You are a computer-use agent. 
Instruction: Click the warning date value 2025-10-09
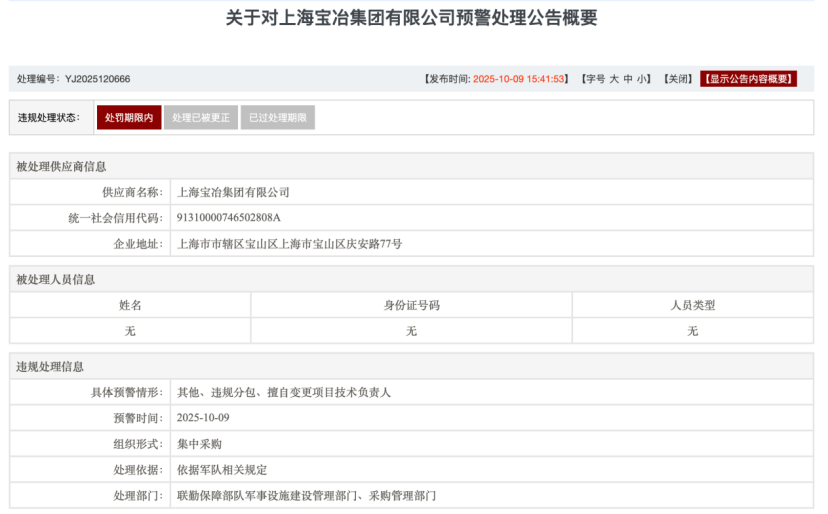[203, 418]
